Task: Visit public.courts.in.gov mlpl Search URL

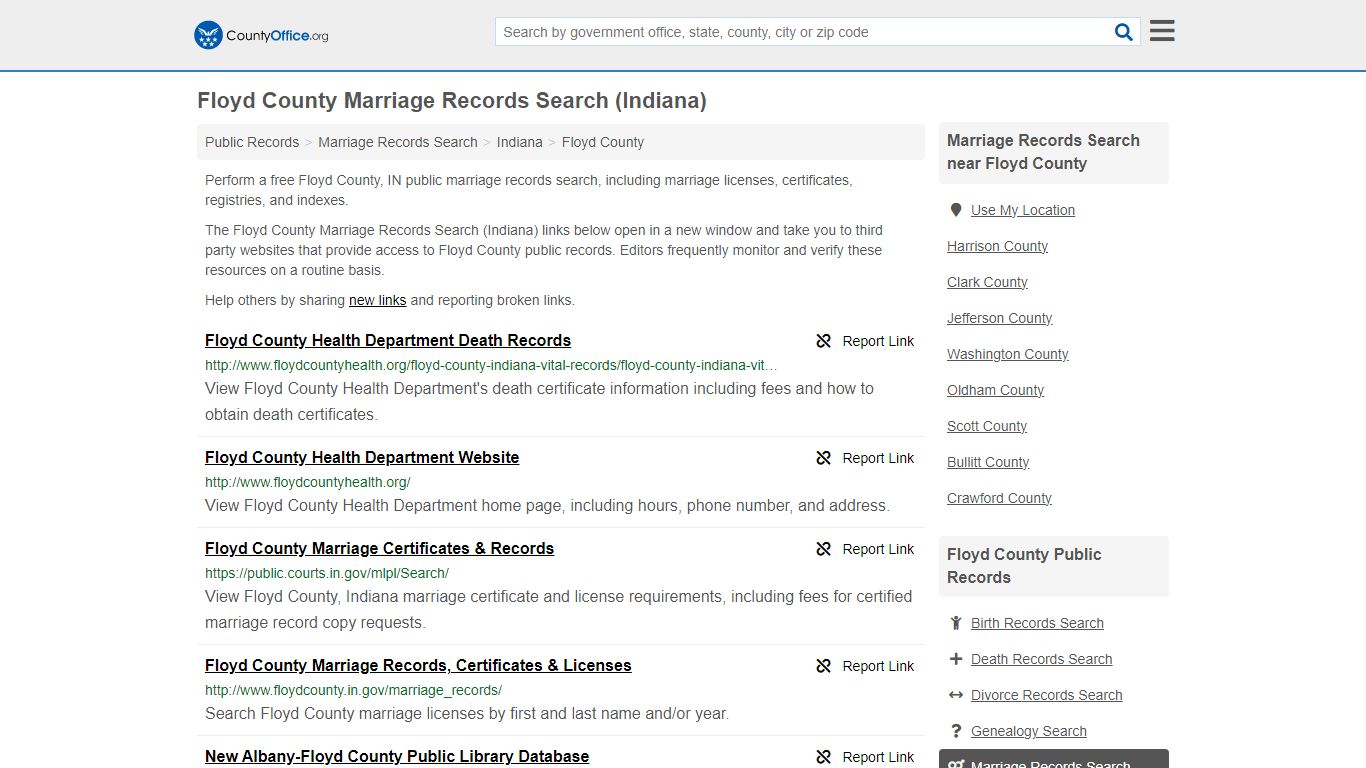Action: tap(327, 573)
